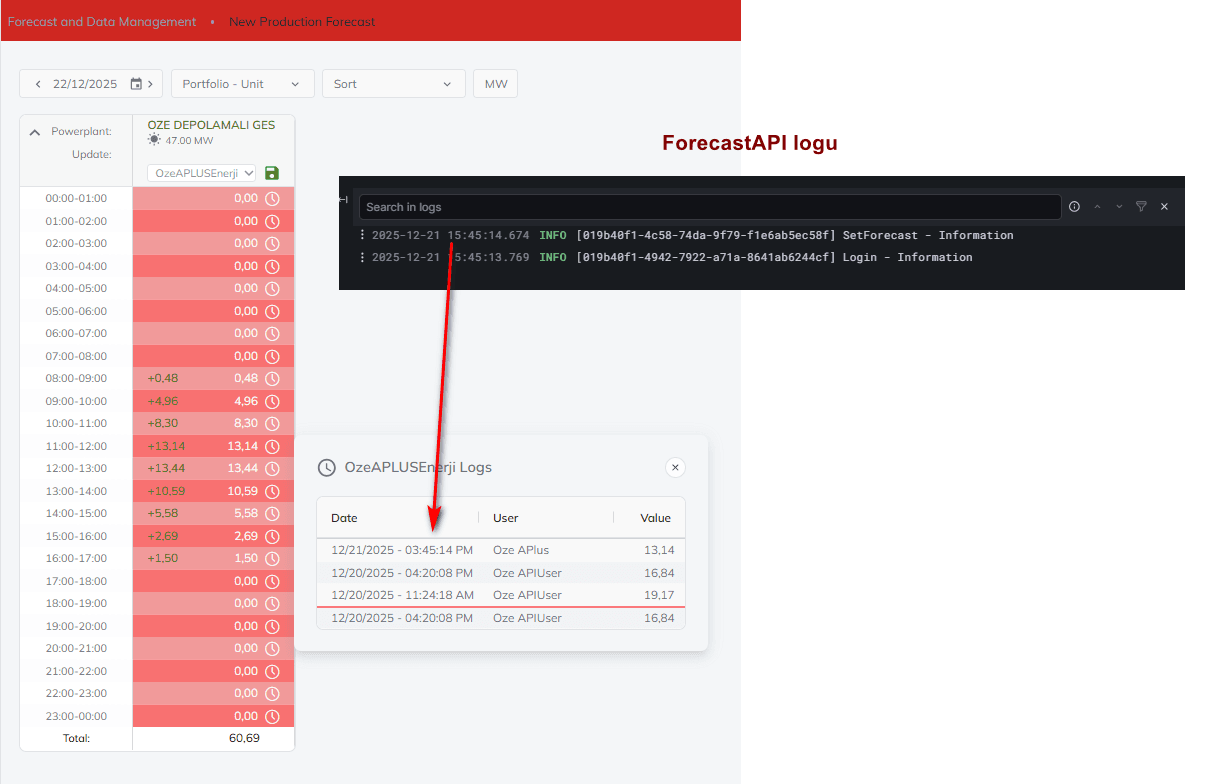Go to next day arrow
Viewport: 1211px width, 784px height.
pyautogui.click(x=150, y=84)
